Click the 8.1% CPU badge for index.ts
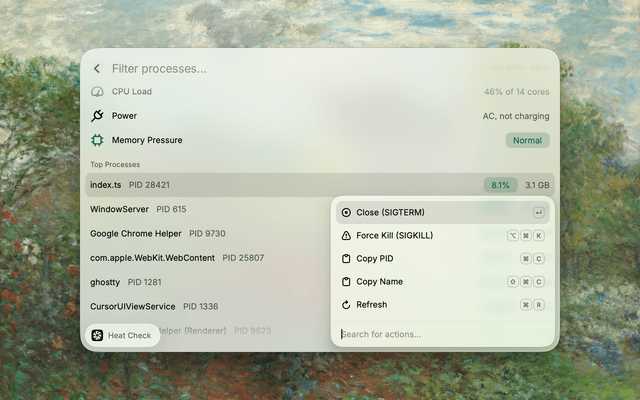The height and width of the screenshot is (400, 640). click(500, 185)
